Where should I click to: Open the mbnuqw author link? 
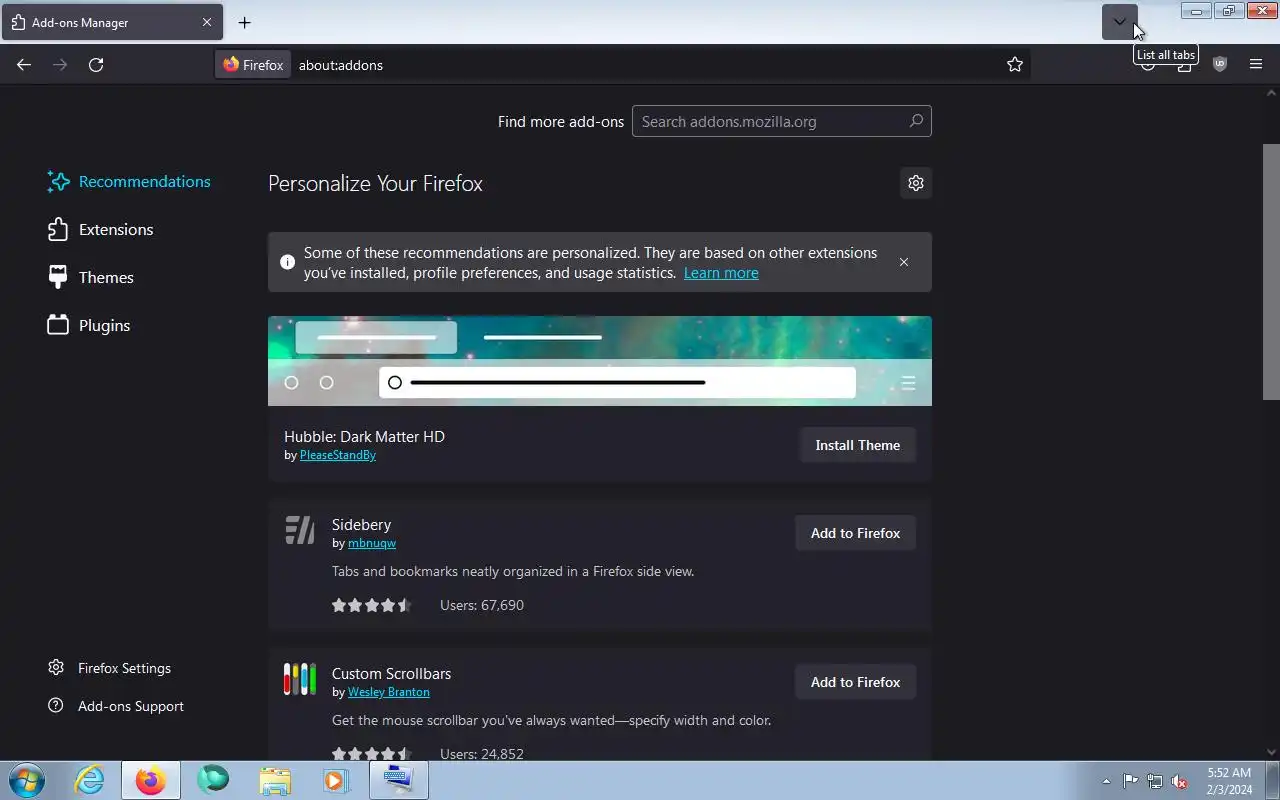click(372, 543)
